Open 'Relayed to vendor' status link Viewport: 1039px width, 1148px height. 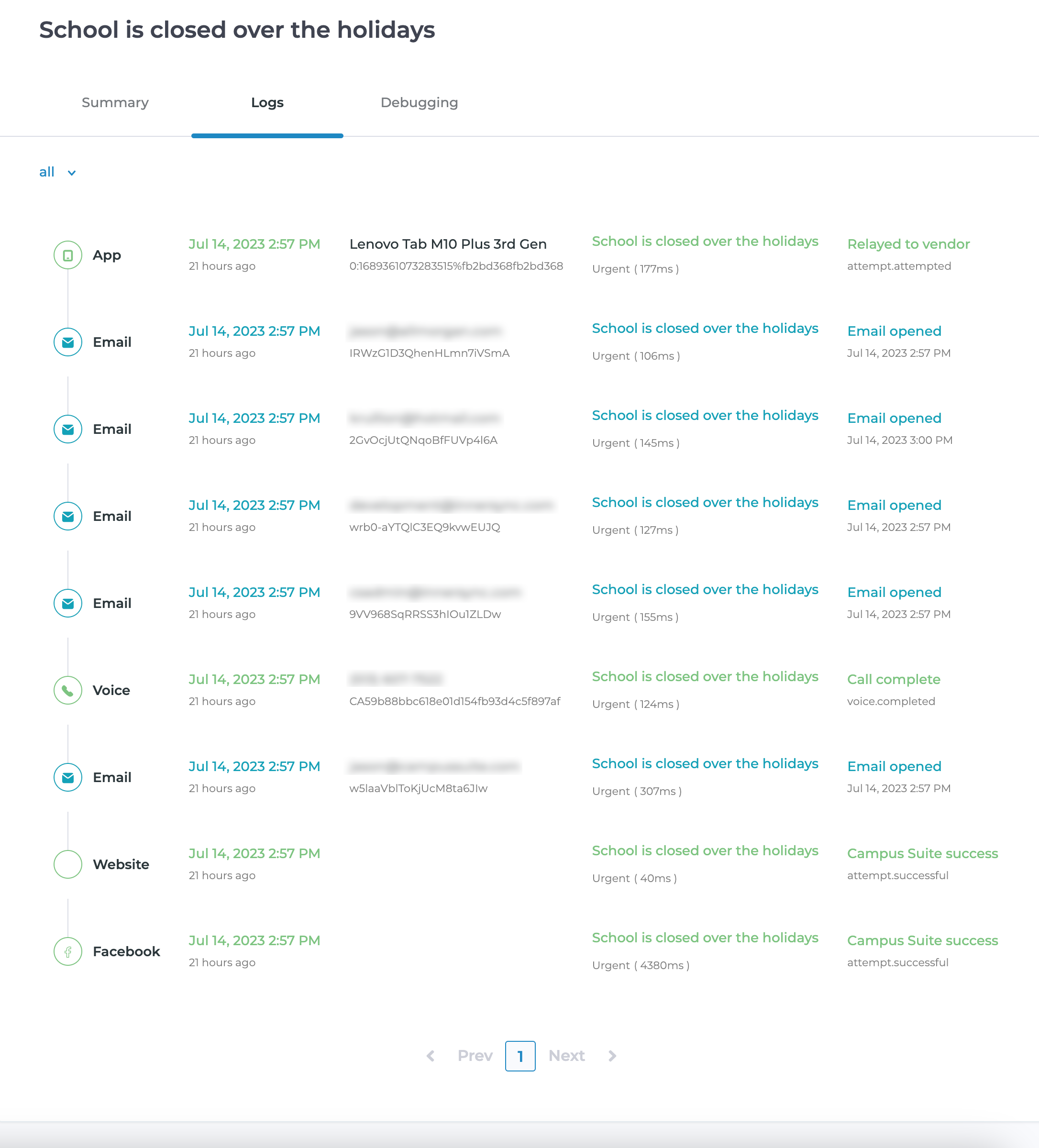pyautogui.click(x=908, y=244)
